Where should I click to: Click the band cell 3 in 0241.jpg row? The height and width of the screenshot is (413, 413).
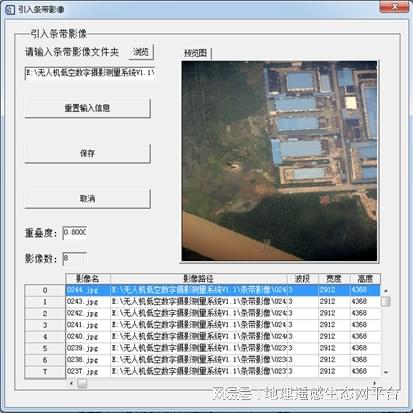tap(303, 325)
